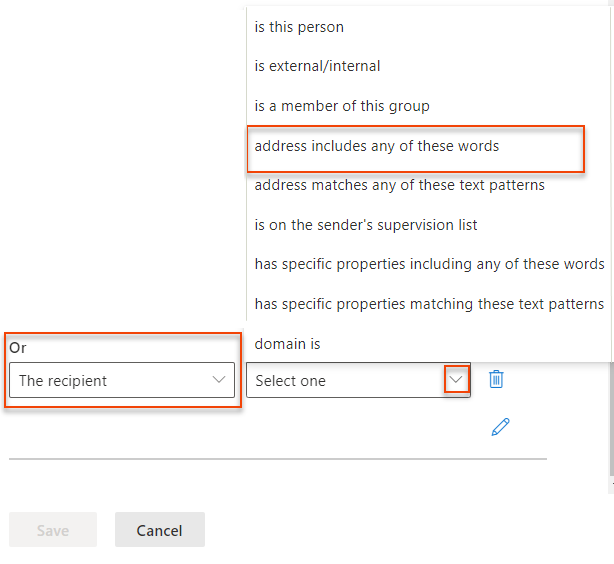Click the 'Or' condition label
614x564 pixels.
18,347
